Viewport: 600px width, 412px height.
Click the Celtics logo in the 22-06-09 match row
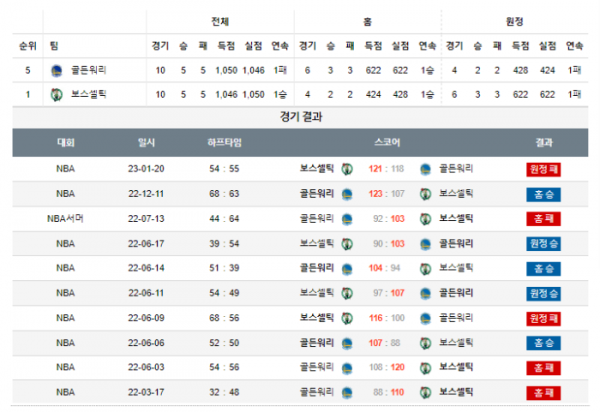pos(347,318)
